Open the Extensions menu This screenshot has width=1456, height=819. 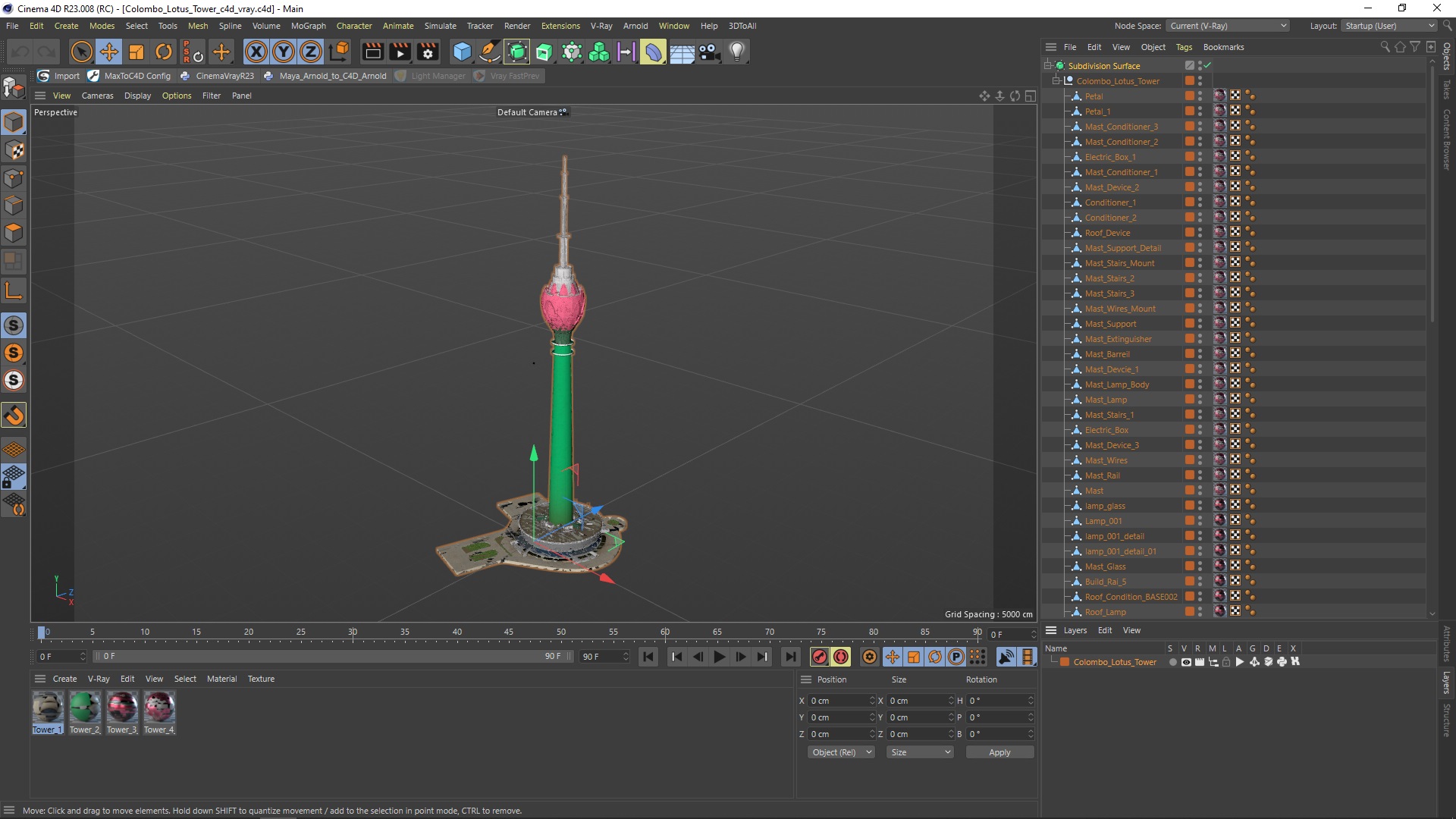560,26
